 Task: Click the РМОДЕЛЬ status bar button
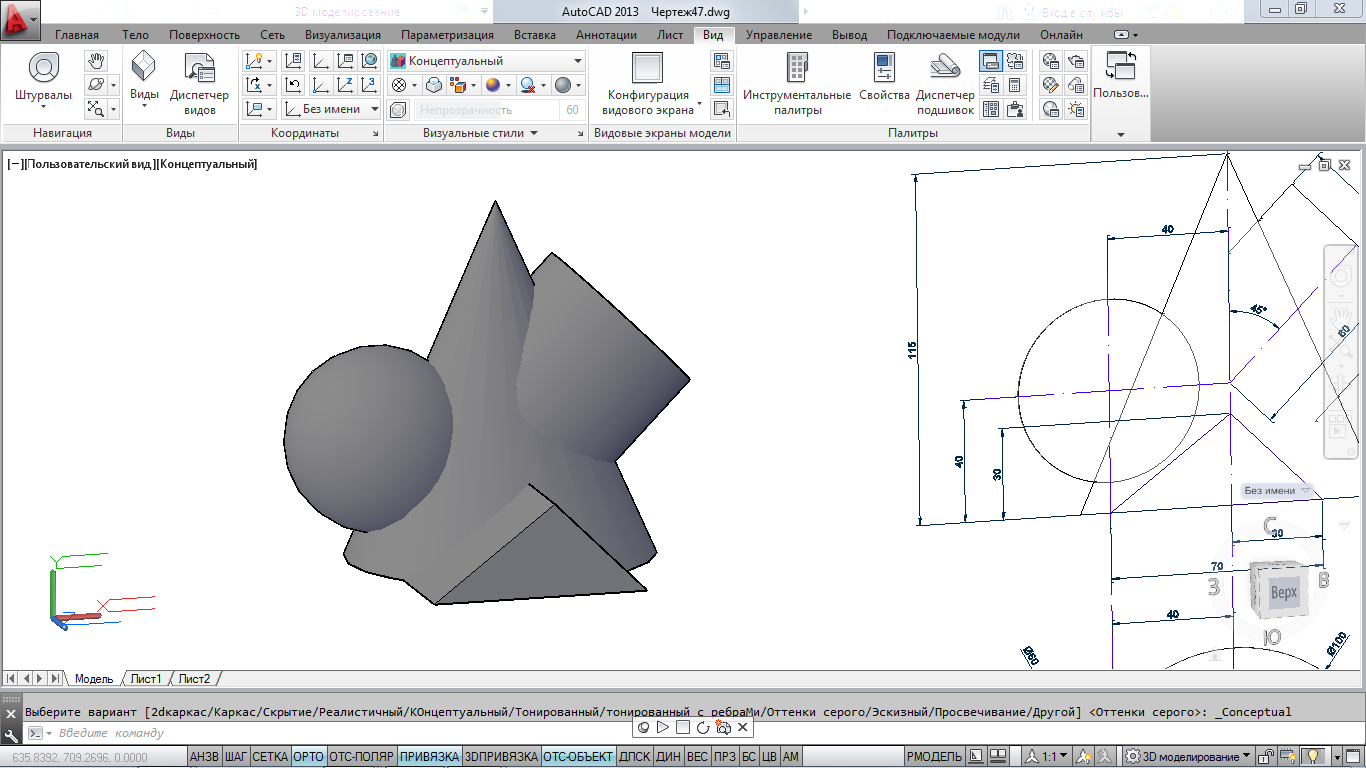934,757
